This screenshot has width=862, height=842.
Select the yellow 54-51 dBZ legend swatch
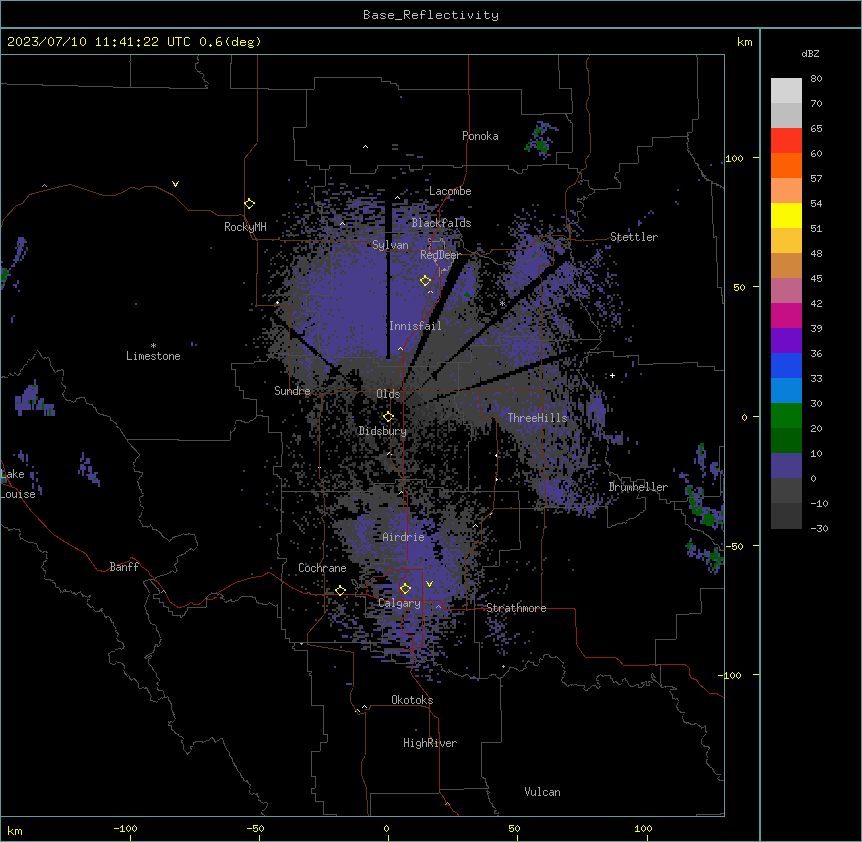tap(786, 215)
